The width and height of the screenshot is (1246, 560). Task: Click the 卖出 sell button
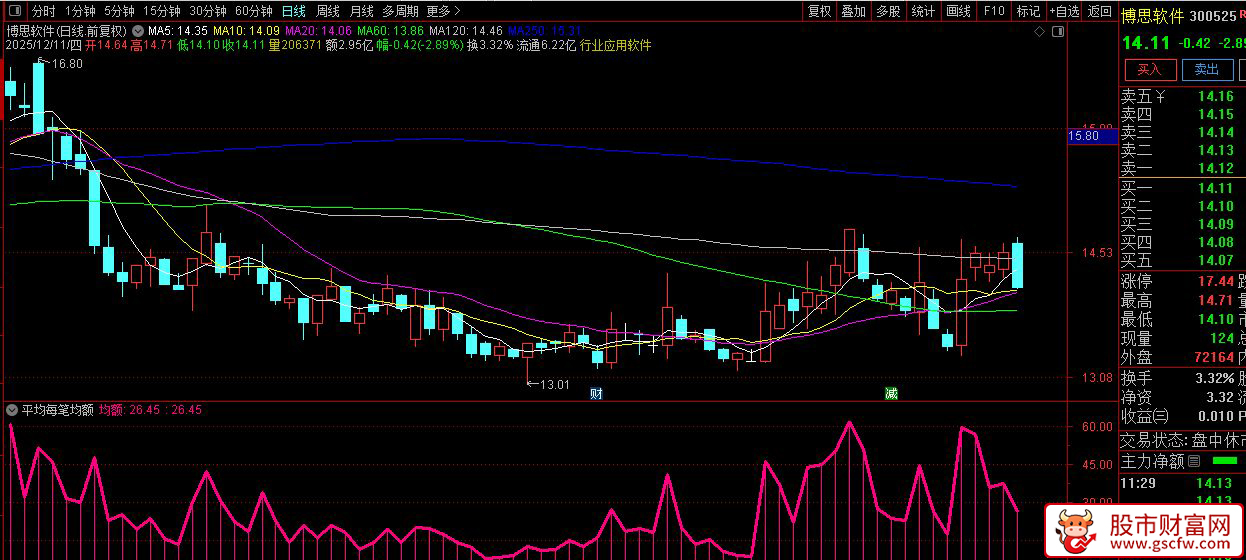pos(1207,69)
